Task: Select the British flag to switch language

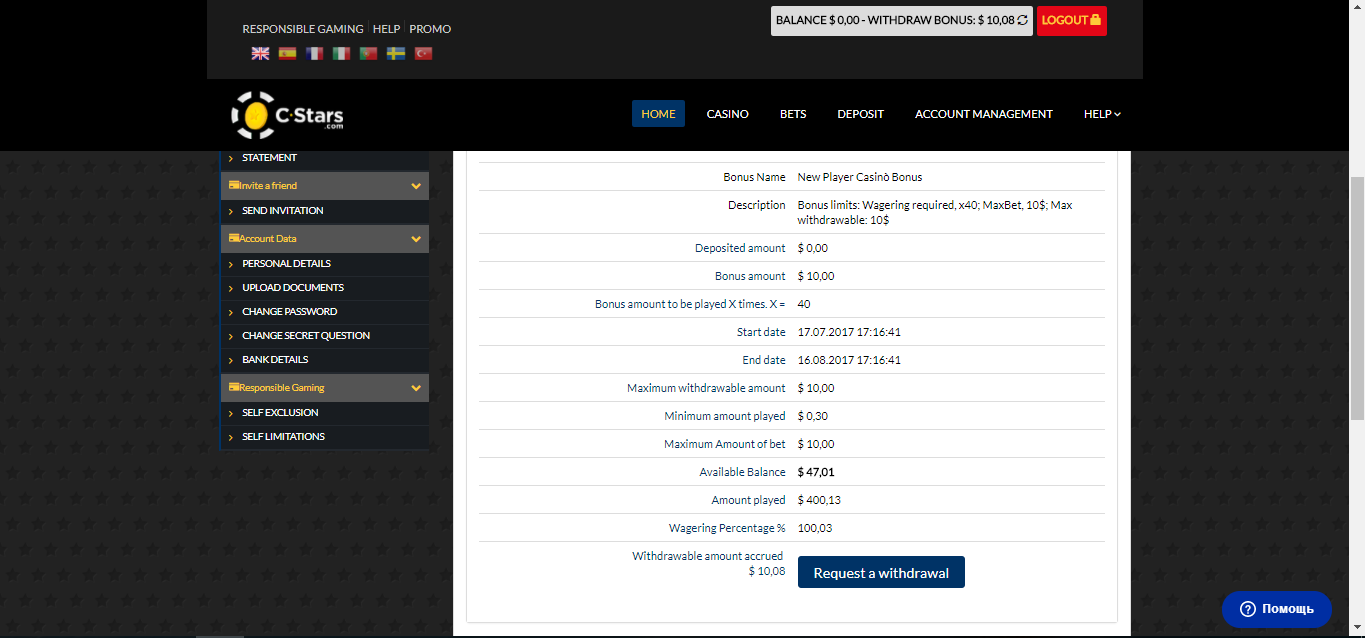Action: click(x=260, y=53)
